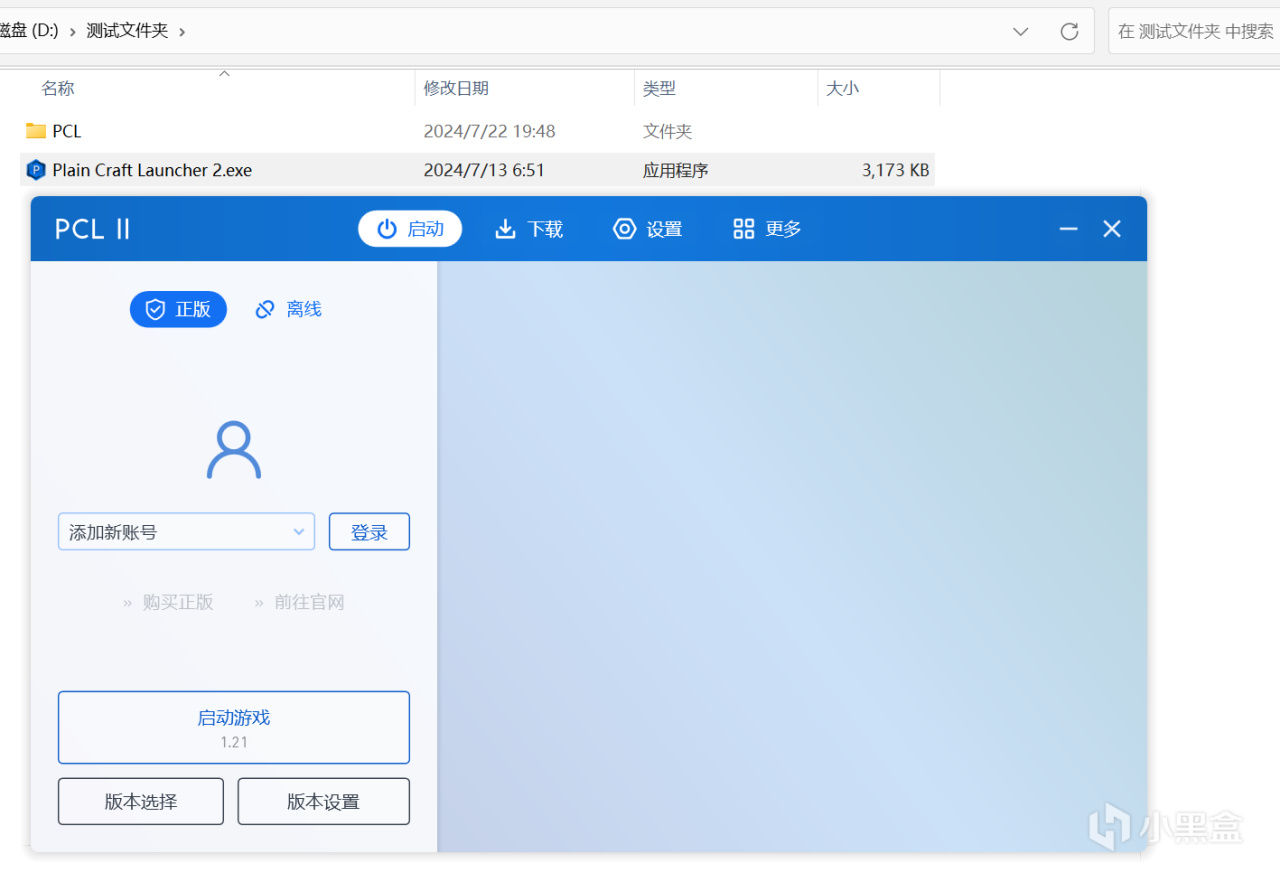The width and height of the screenshot is (1280, 873).
Task: Open the 启动 tab in PCL II
Action: [x=410, y=229]
